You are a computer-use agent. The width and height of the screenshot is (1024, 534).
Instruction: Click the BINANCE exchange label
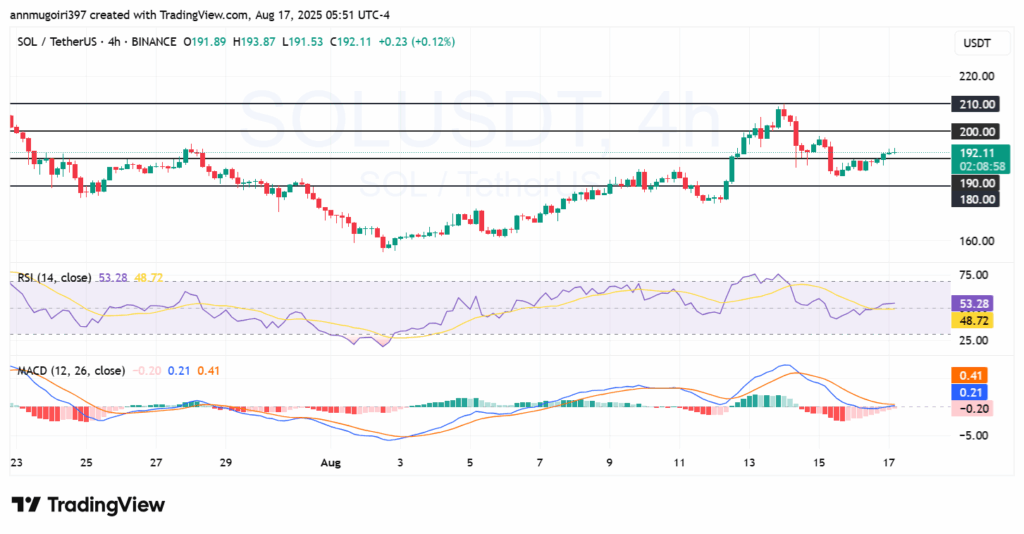(x=153, y=42)
